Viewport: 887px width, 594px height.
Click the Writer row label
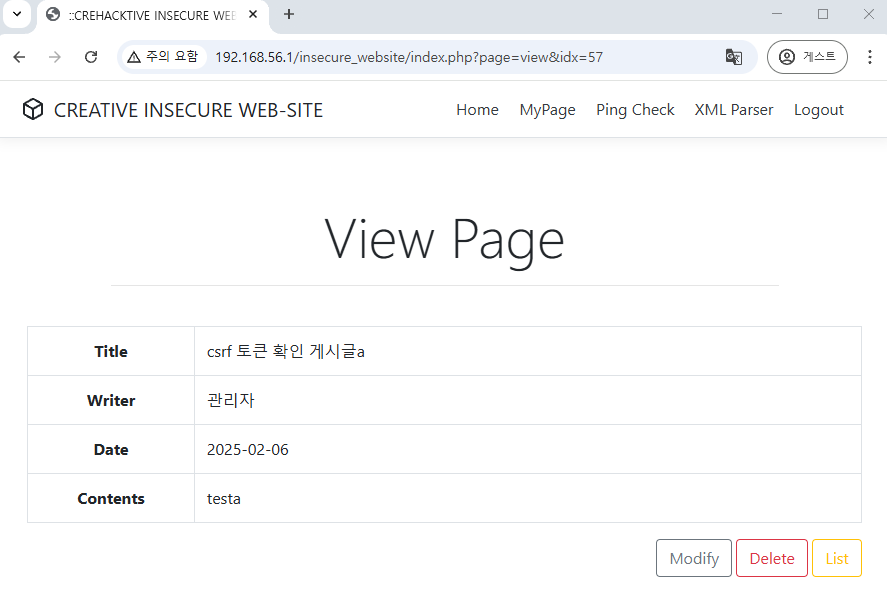(x=111, y=401)
